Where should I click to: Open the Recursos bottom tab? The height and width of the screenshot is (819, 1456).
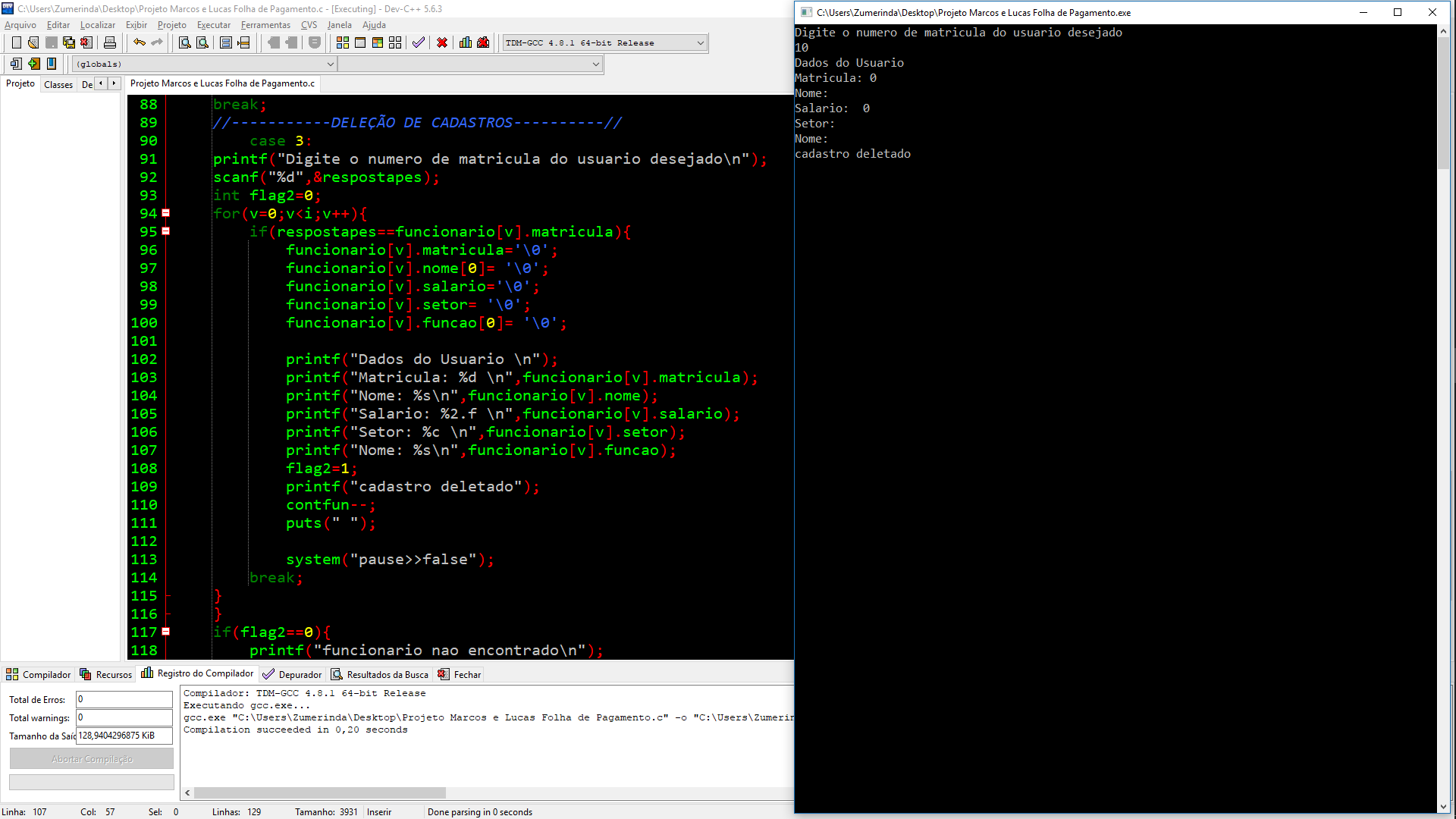tap(106, 674)
